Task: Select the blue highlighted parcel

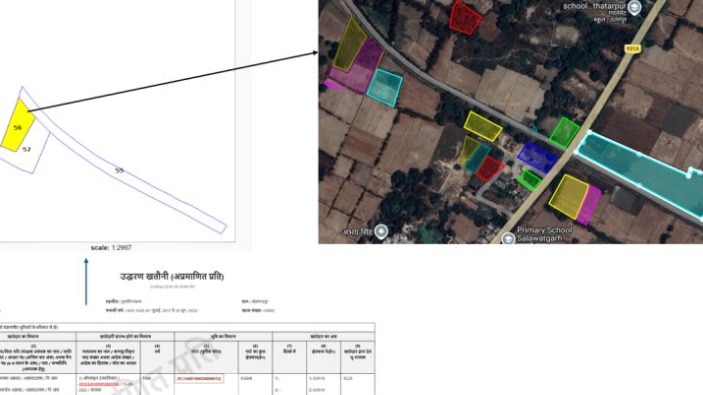Action: pos(537,157)
